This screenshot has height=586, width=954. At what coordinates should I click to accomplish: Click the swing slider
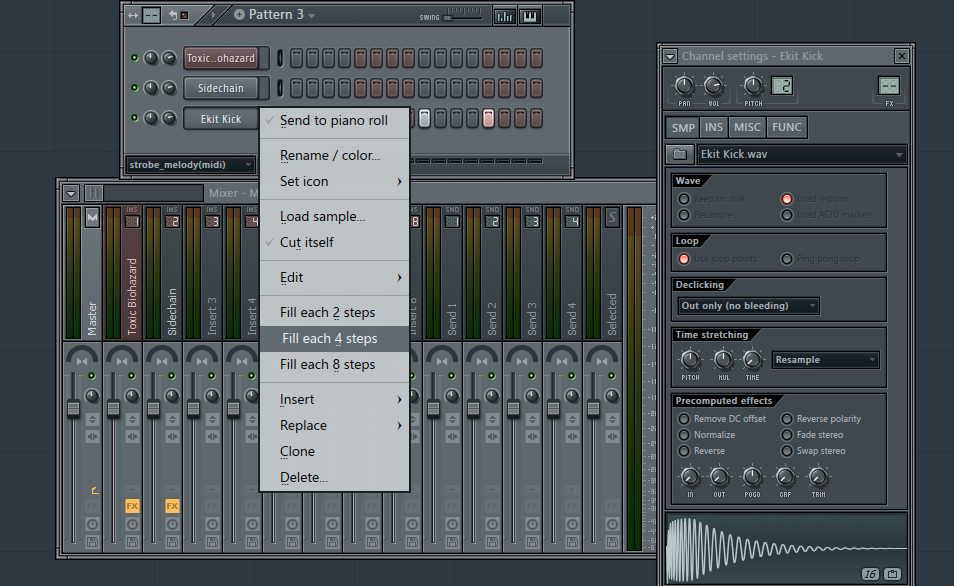click(x=460, y=17)
